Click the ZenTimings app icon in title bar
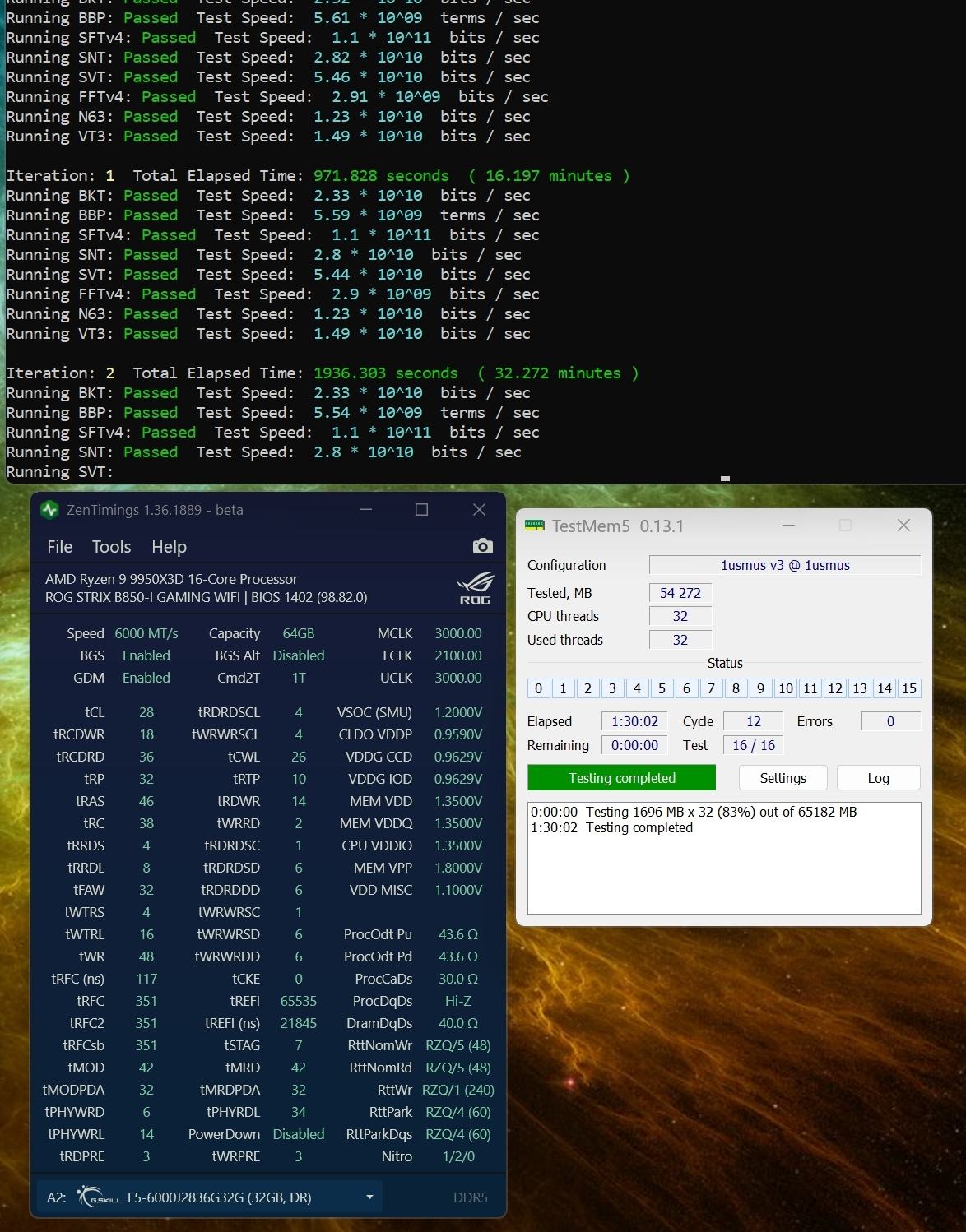This screenshot has width=966, height=1232. pos(49,510)
